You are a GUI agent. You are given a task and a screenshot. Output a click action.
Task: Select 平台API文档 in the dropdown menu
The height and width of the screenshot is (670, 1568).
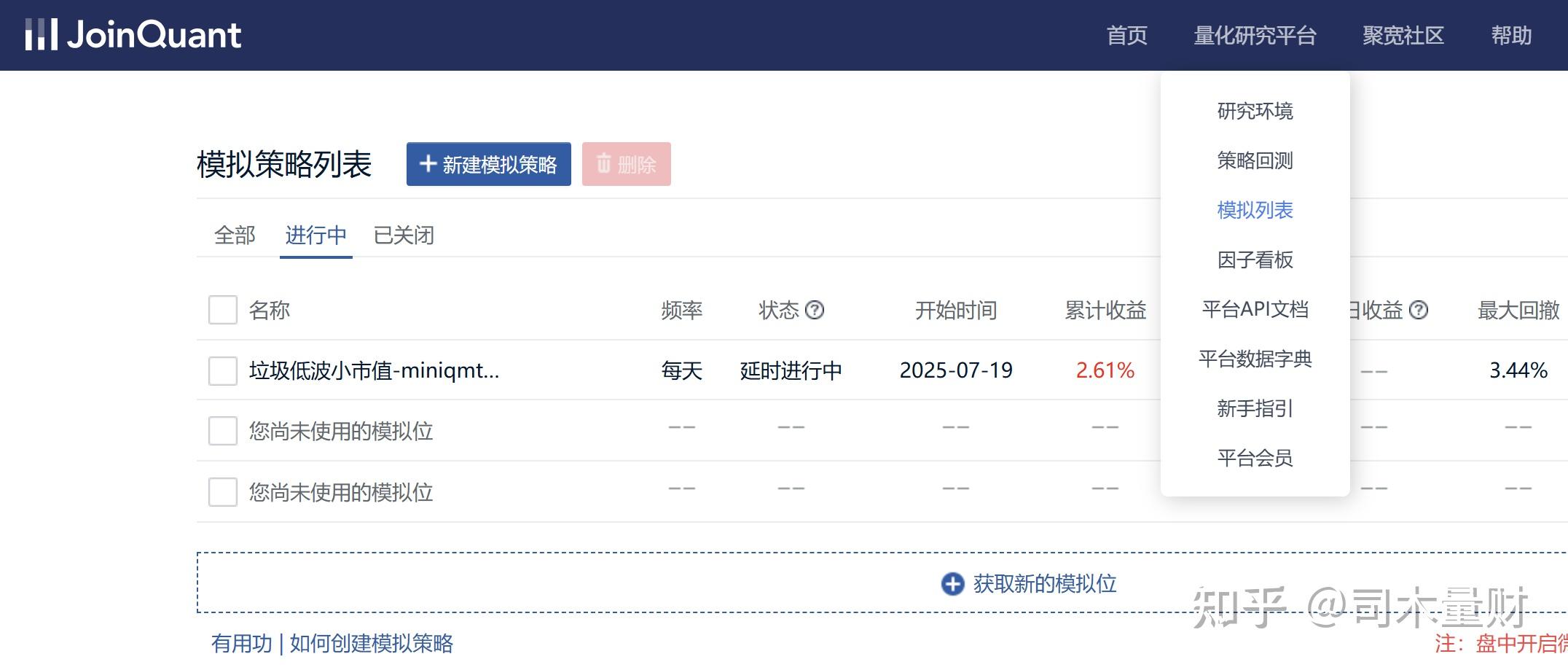1255,309
